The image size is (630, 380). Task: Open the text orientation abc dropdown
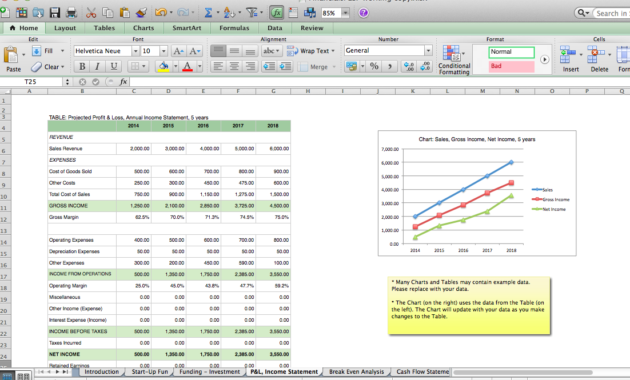[272, 51]
